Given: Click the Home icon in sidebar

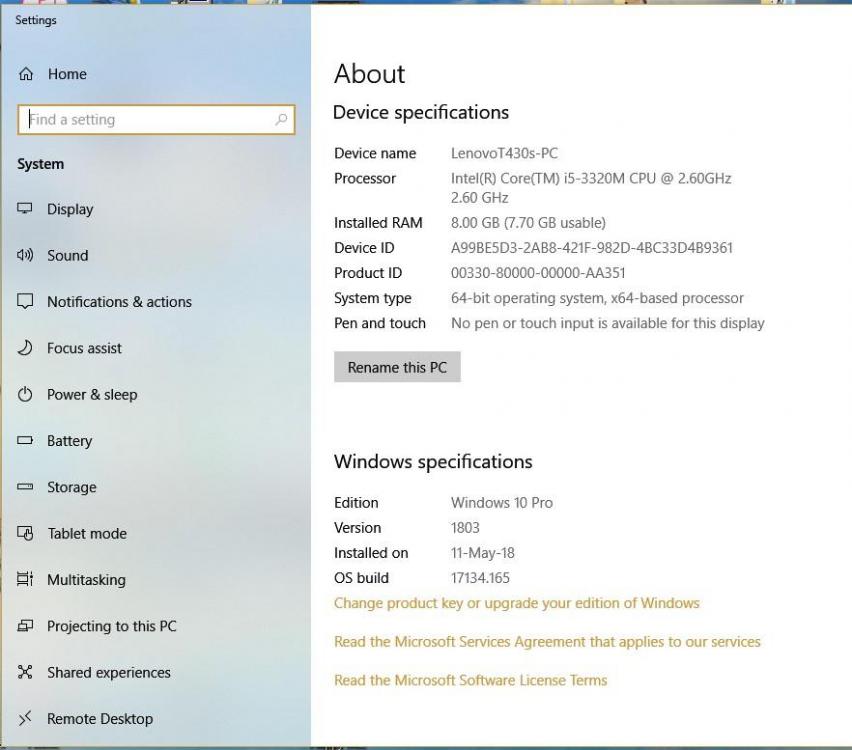Looking at the screenshot, I should click(x=26, y=74).
